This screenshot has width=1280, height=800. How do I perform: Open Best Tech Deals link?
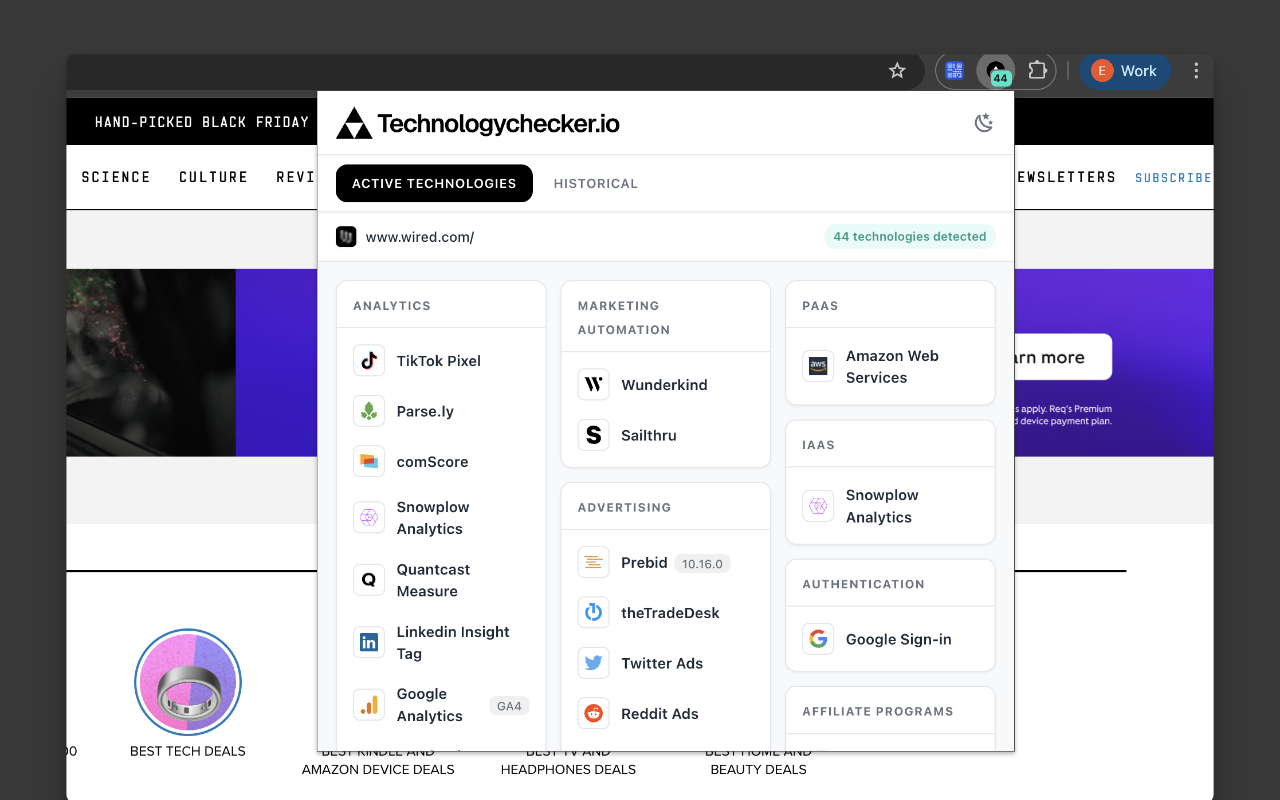[188, 751]
